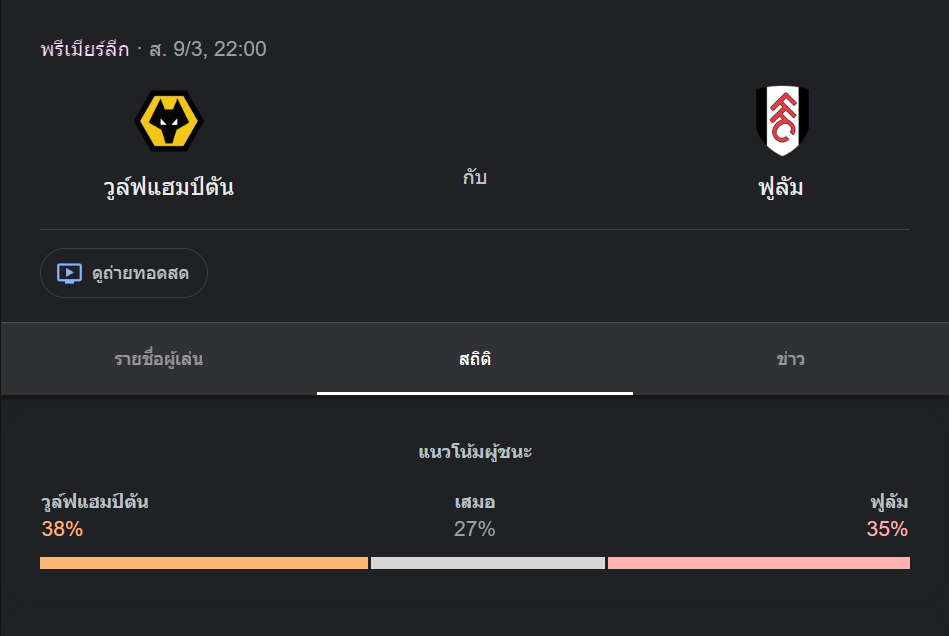Click the วูล์ฟแฮมป์ตัน team name under crest

coord(168,187)
